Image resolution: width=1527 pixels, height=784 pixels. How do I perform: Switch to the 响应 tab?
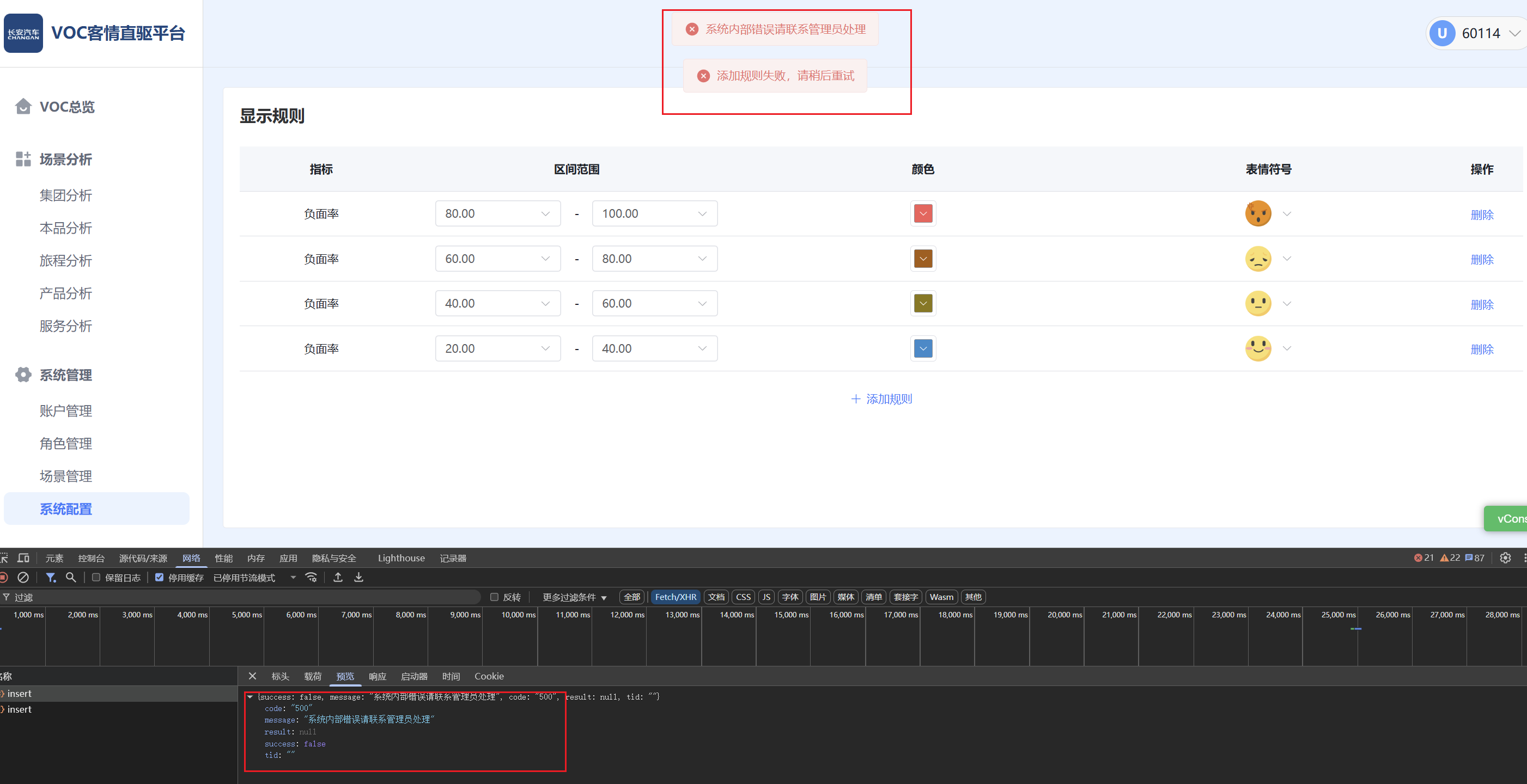click(x=377, y=676)
